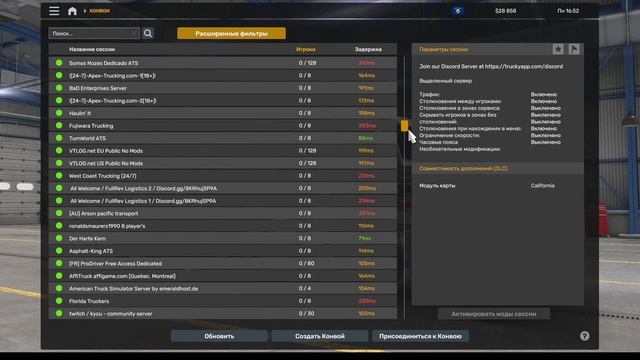Screen dimensions: 640x360
Task: Add session to favorites star icon
Action: [558, 49]
